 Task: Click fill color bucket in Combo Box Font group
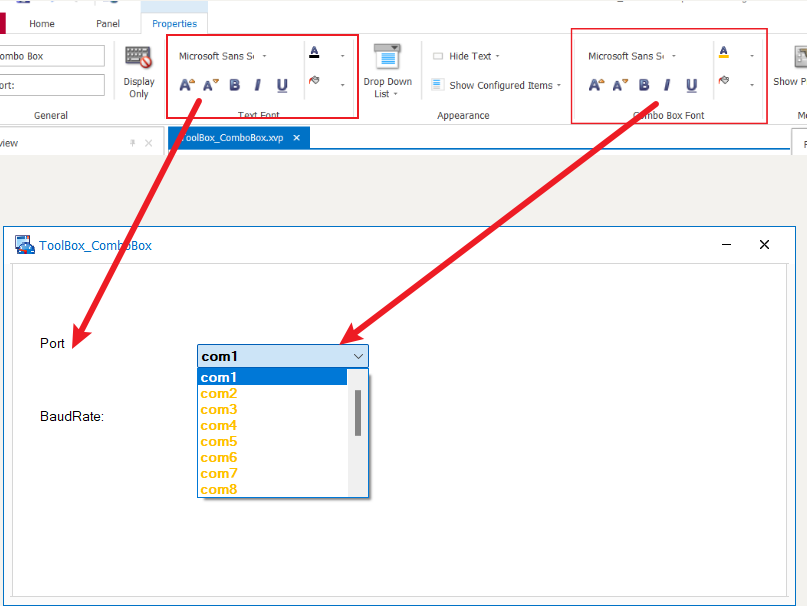point(724,80)
